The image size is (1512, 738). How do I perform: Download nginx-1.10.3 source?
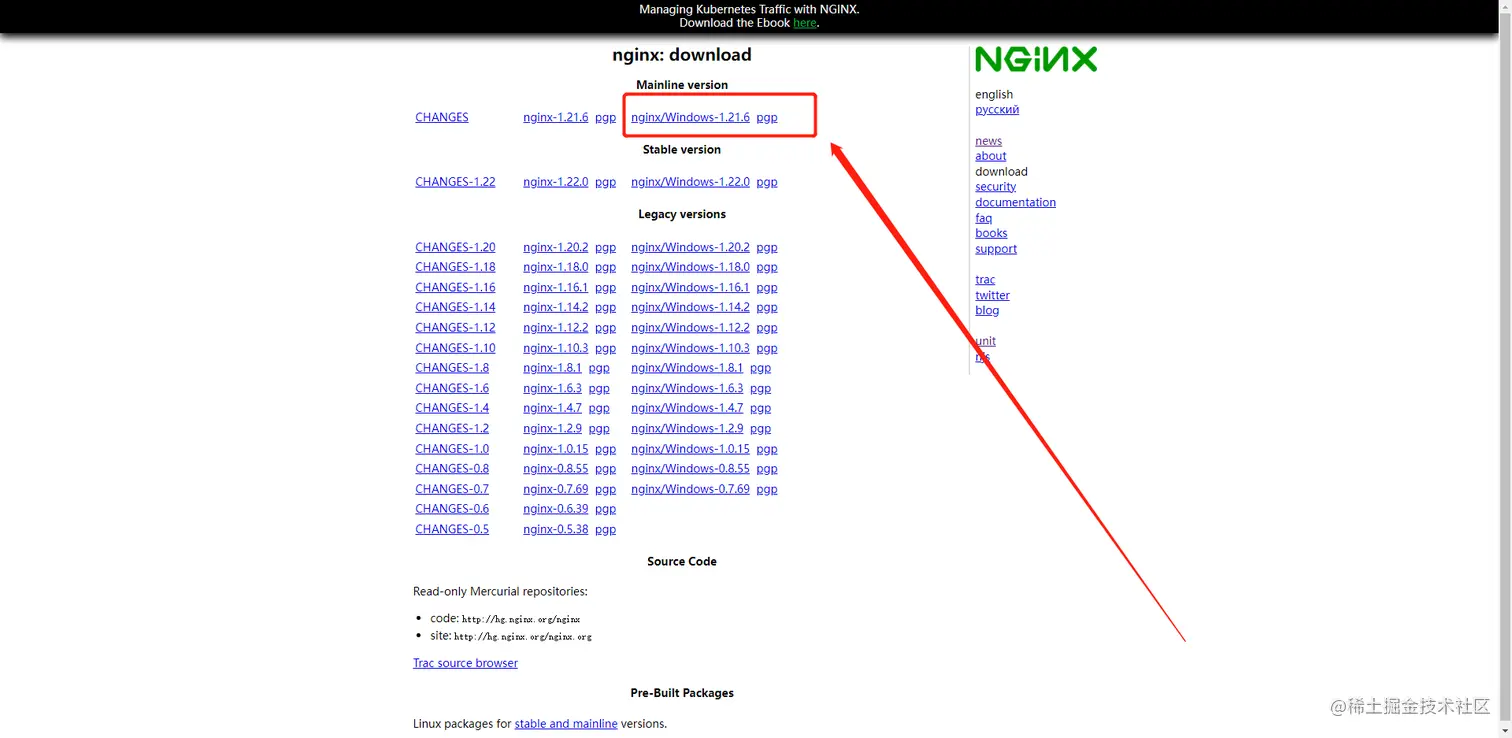[x=555, y=348]
